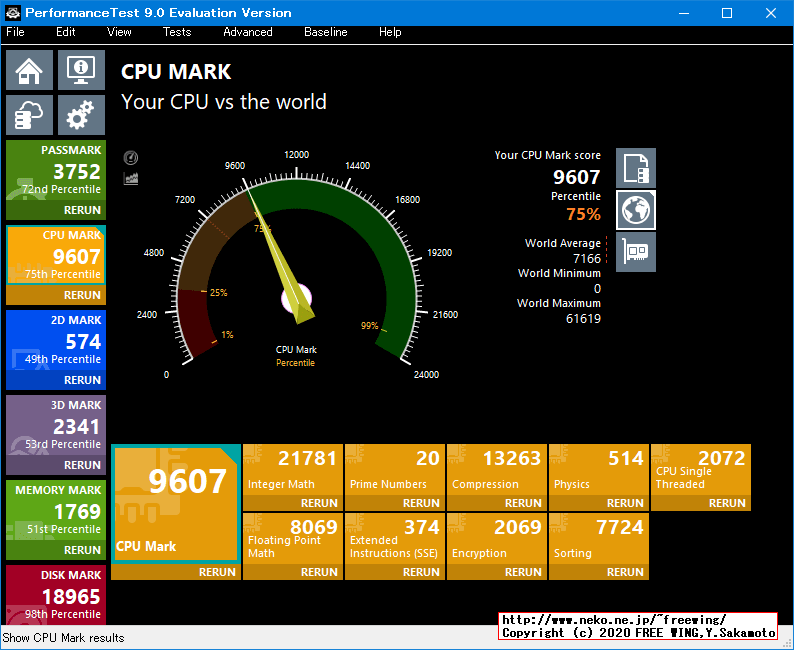Select the large CPU Mark 9607 tile
The width and height of the screenshot is (794, 650).
tap(176, 504)
